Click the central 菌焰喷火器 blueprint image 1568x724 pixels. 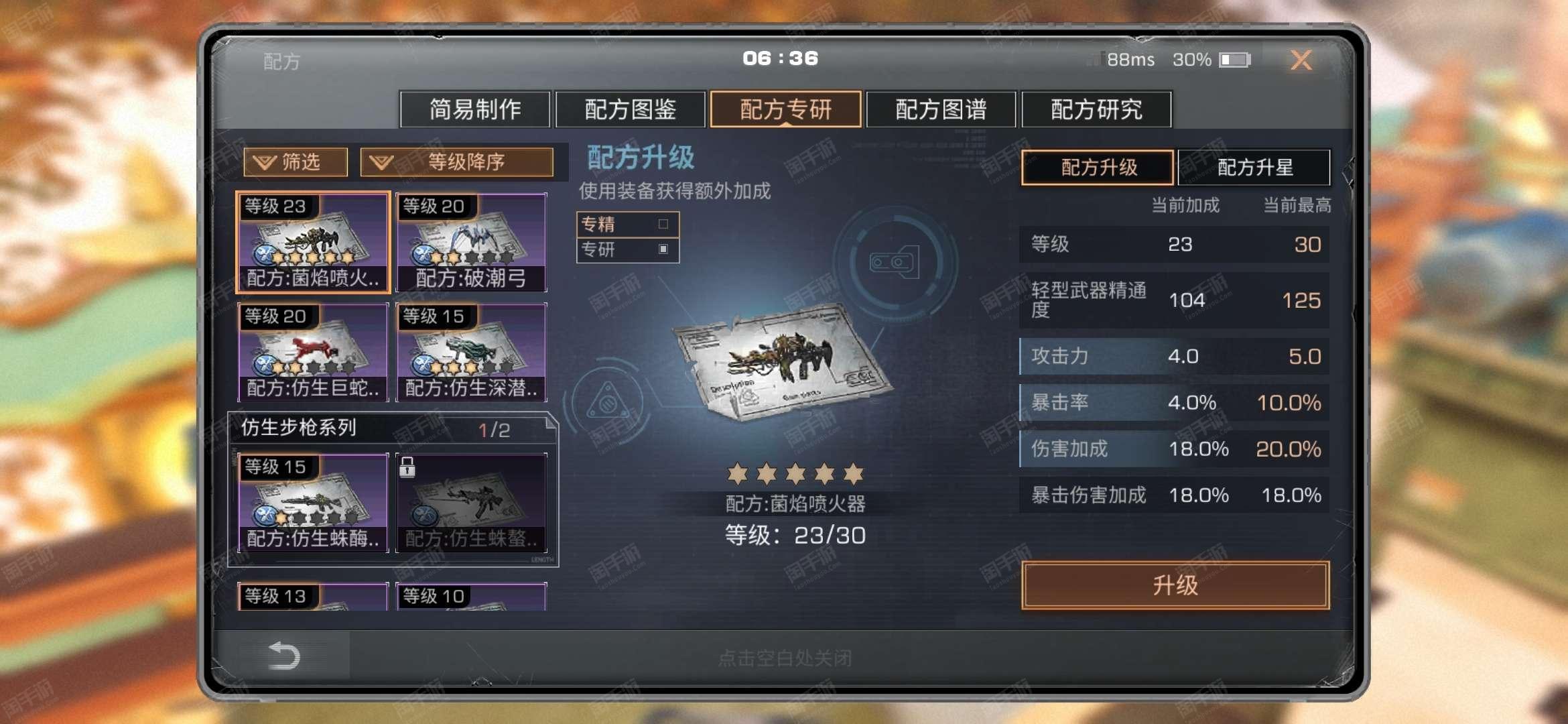pos(781,361)
